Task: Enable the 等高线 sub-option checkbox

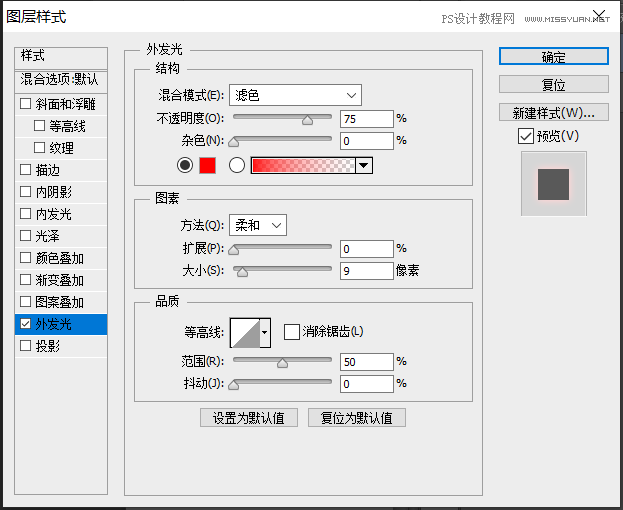Action: pos(39,126)
